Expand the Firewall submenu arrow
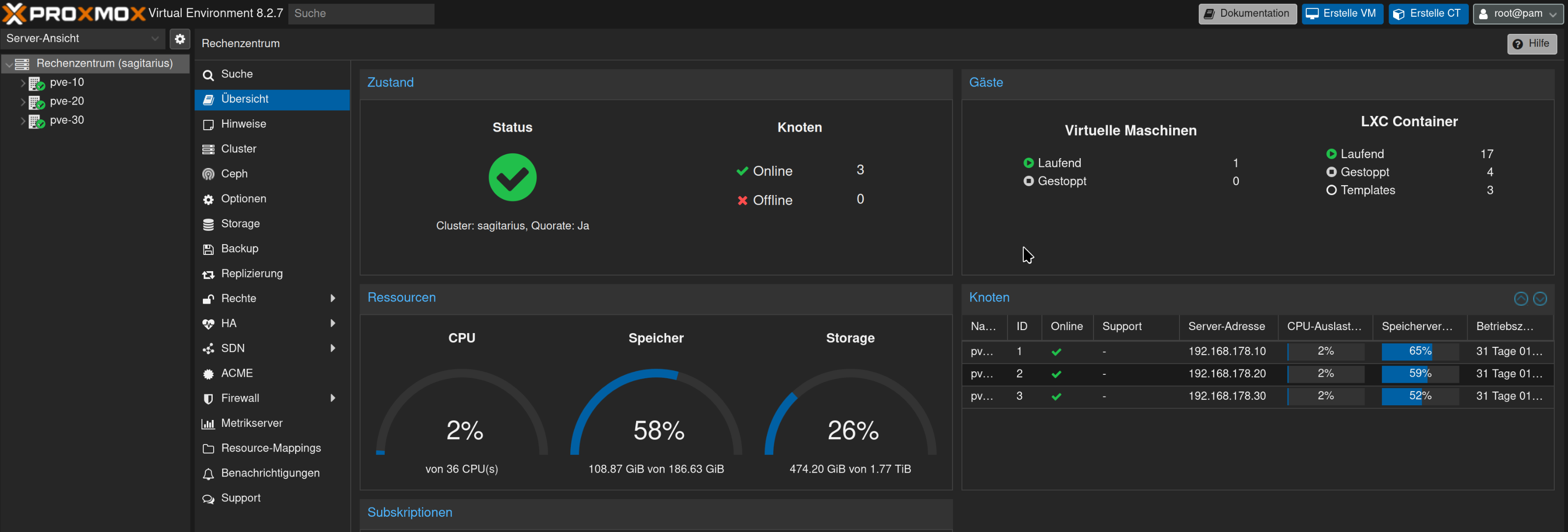Image resolution: width=1568 pixels, height=532 pixels. point(333,398)
